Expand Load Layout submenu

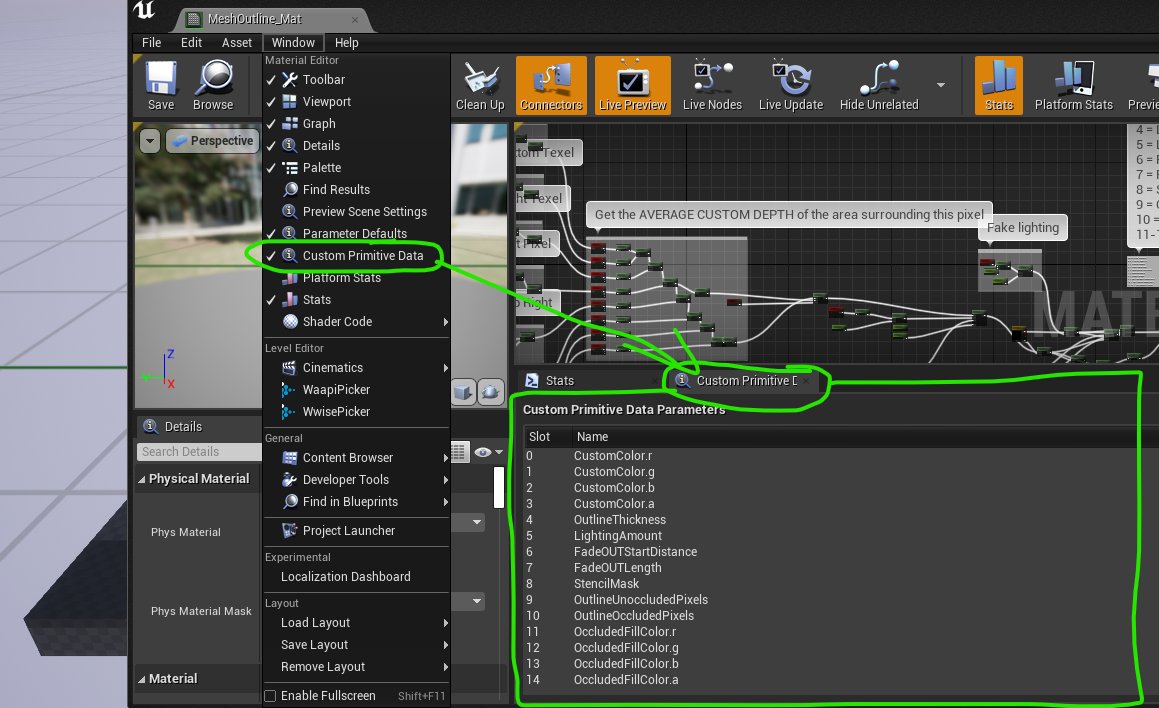pos(356,623)
